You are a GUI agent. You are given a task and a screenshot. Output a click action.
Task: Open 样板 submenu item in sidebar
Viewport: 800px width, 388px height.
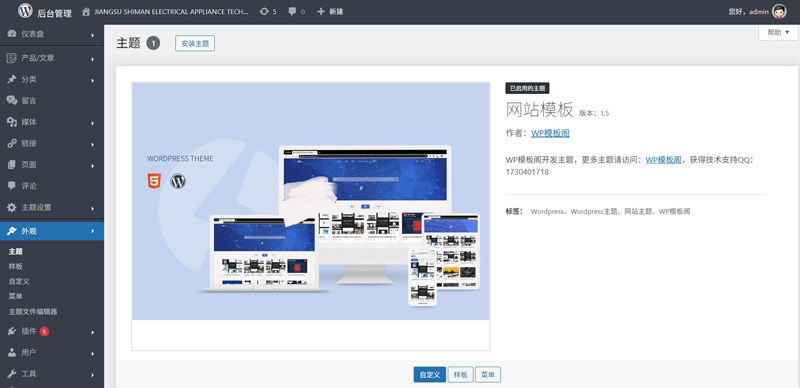(x=16, y=266)
